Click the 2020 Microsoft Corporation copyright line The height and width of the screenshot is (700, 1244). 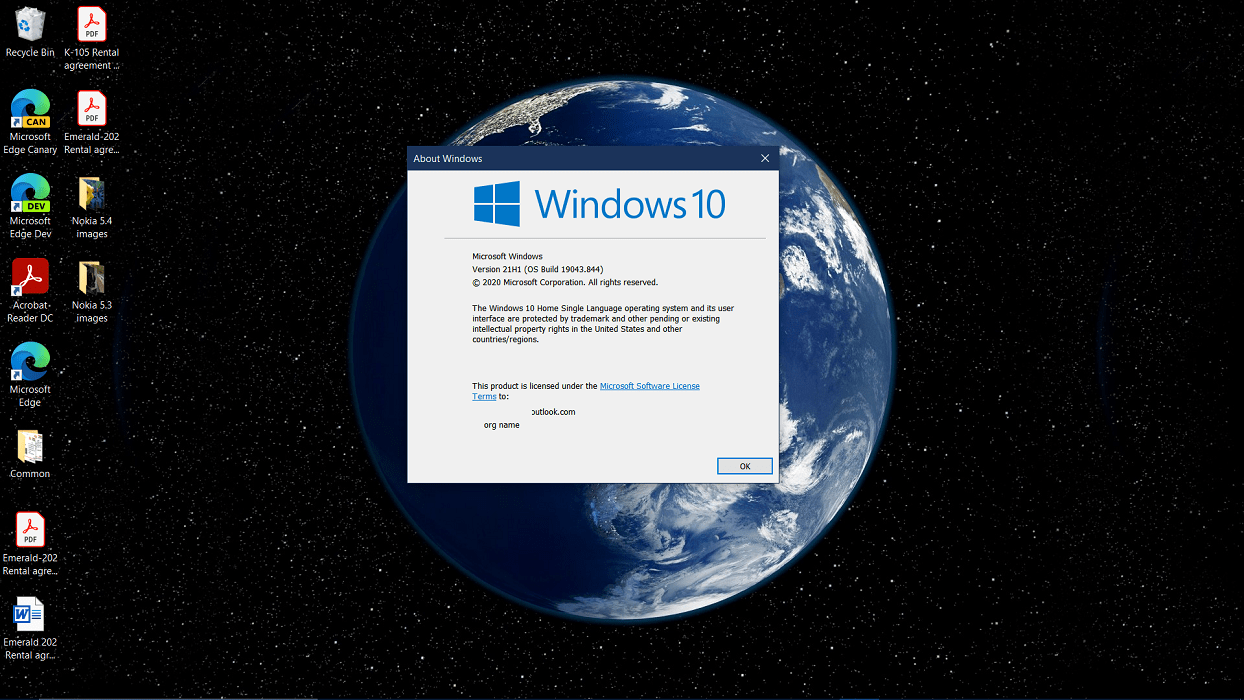pyautogui.click(x=565, y=282)
